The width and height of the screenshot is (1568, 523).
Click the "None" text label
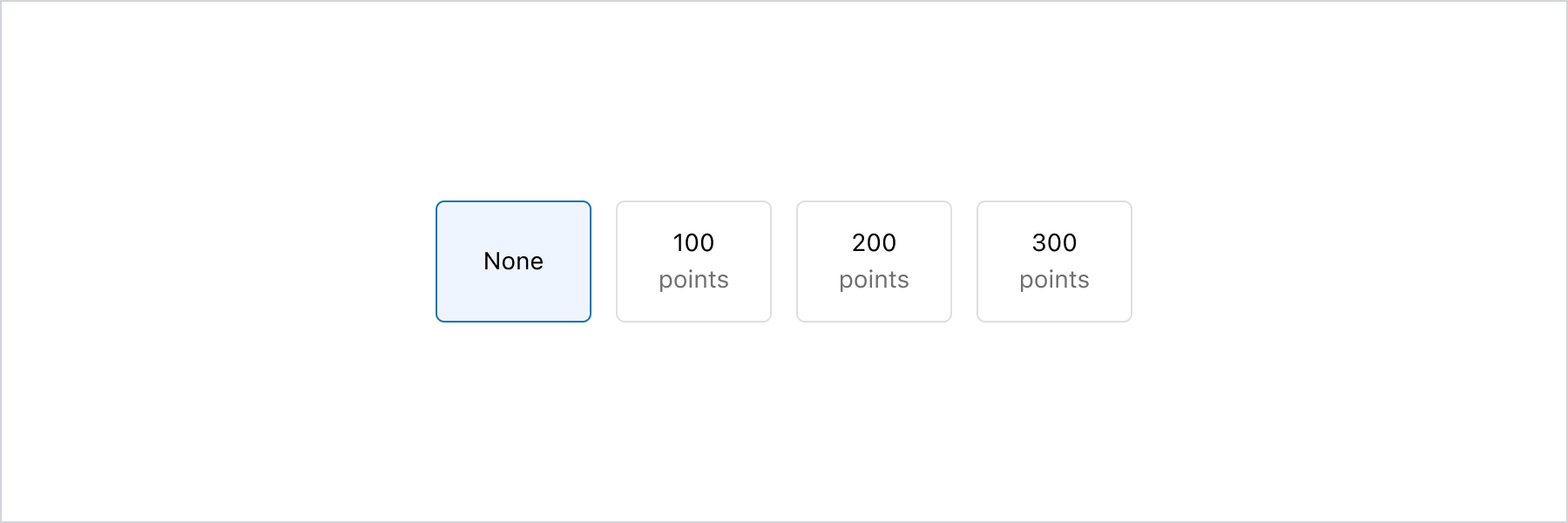tap(513, 261)
